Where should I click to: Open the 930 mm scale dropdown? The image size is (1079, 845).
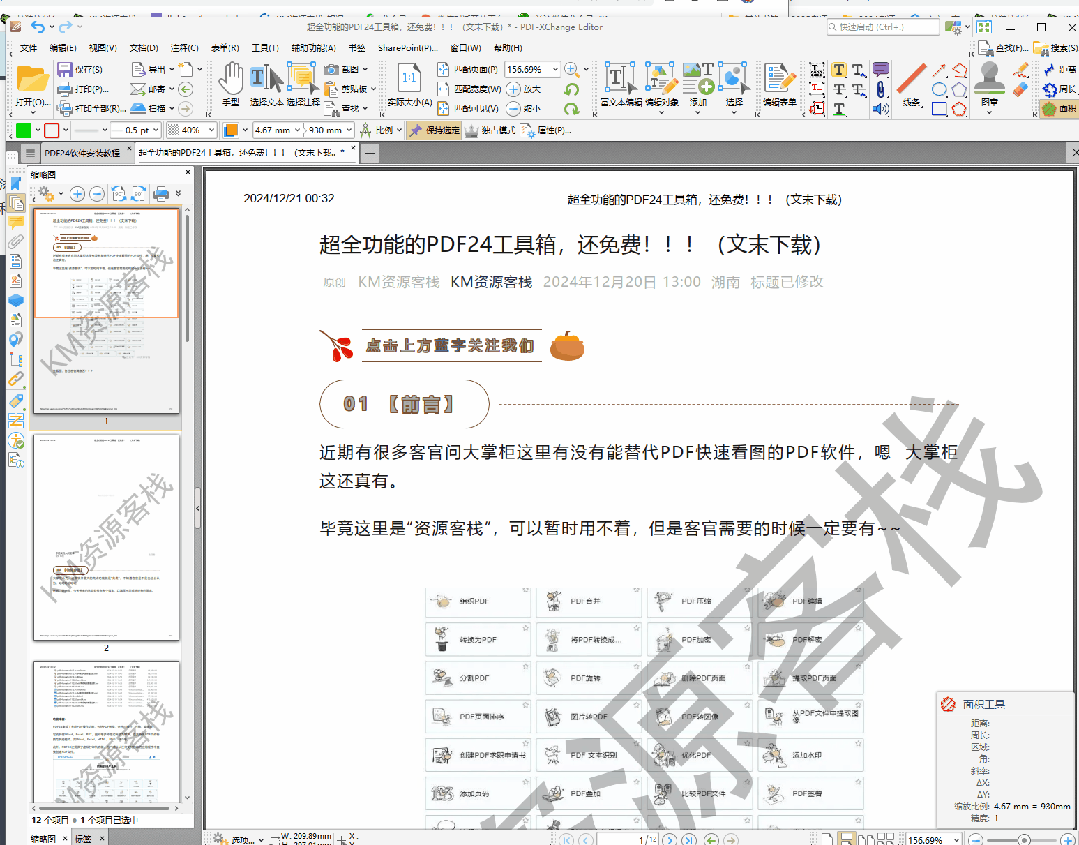pyautogui.click(x=349, y=130)
